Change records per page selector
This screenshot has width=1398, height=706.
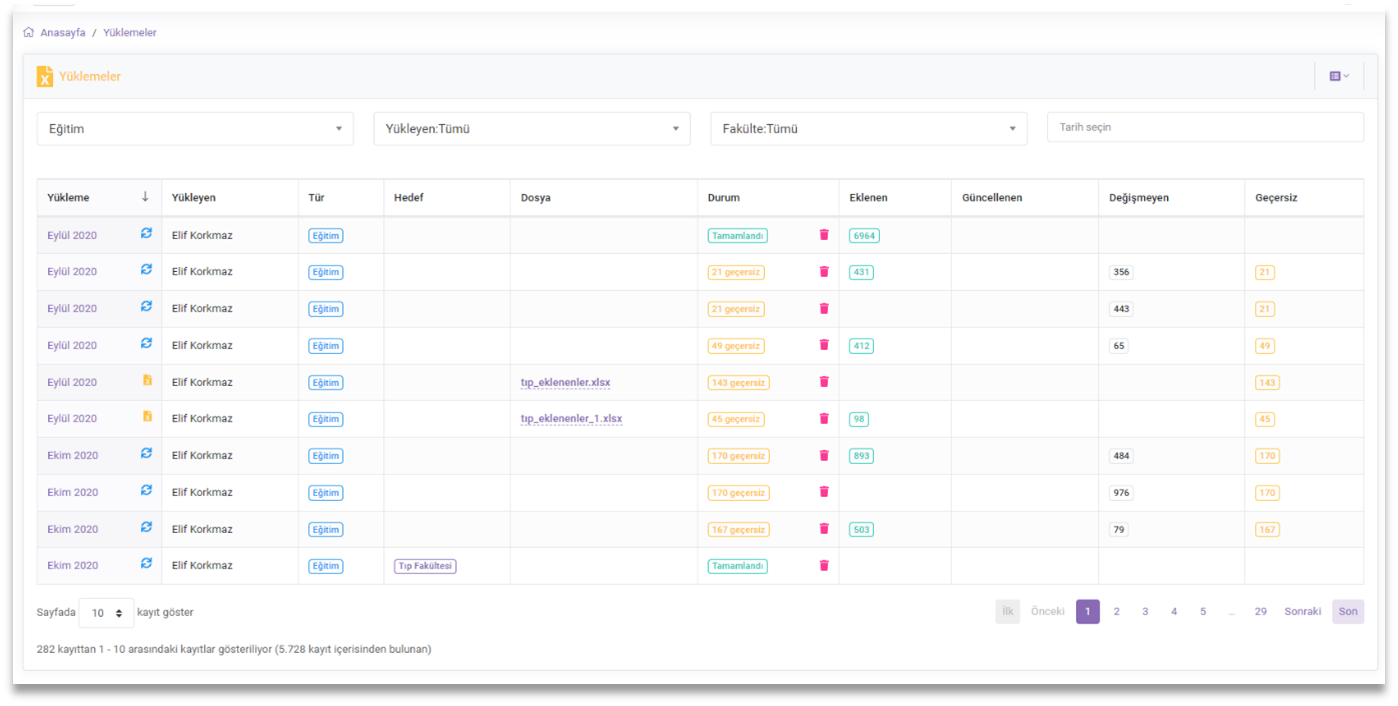pyautogui.click(x=106, y=613)
